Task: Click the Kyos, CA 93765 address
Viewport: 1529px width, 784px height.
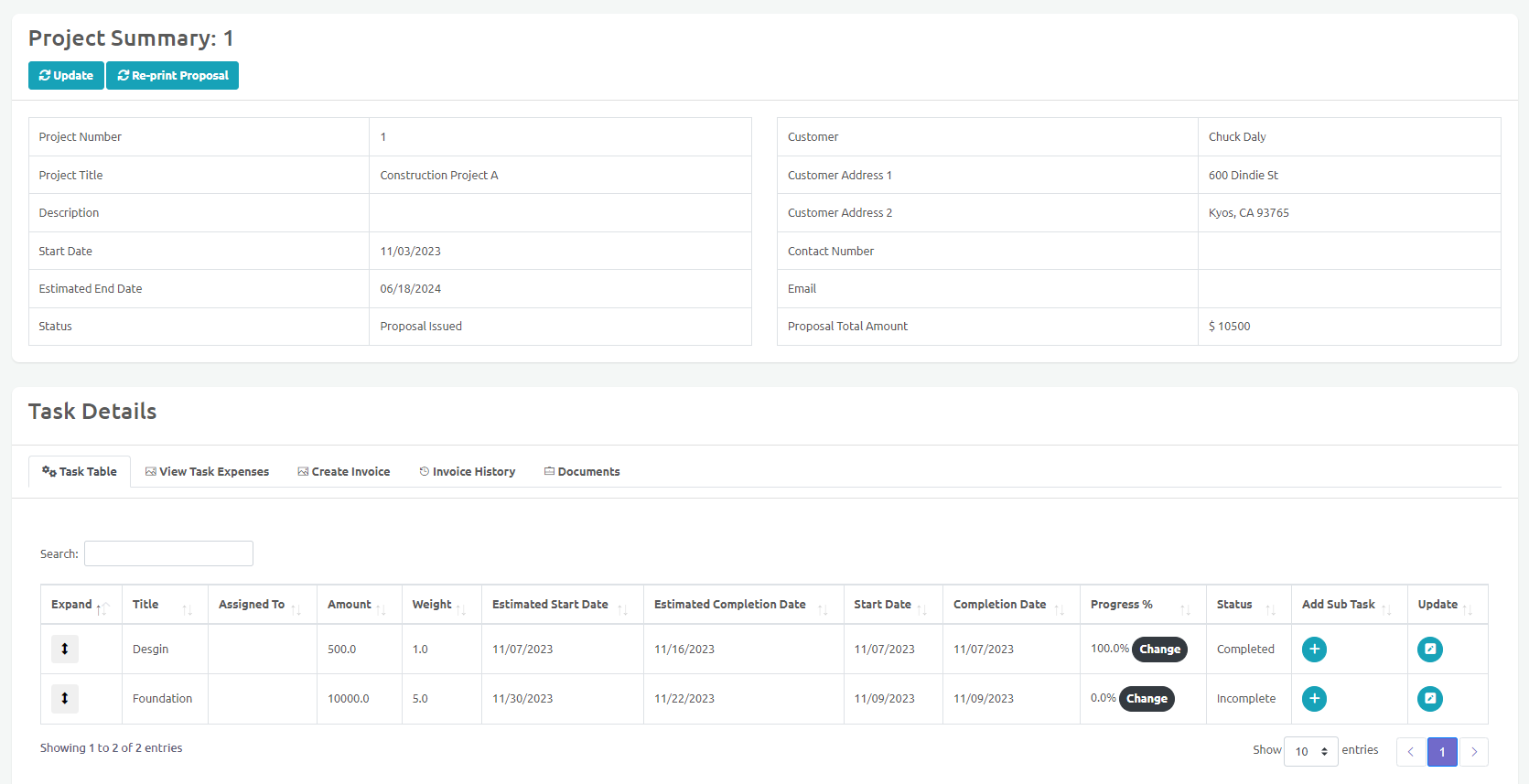Action: click(1248, 213)
